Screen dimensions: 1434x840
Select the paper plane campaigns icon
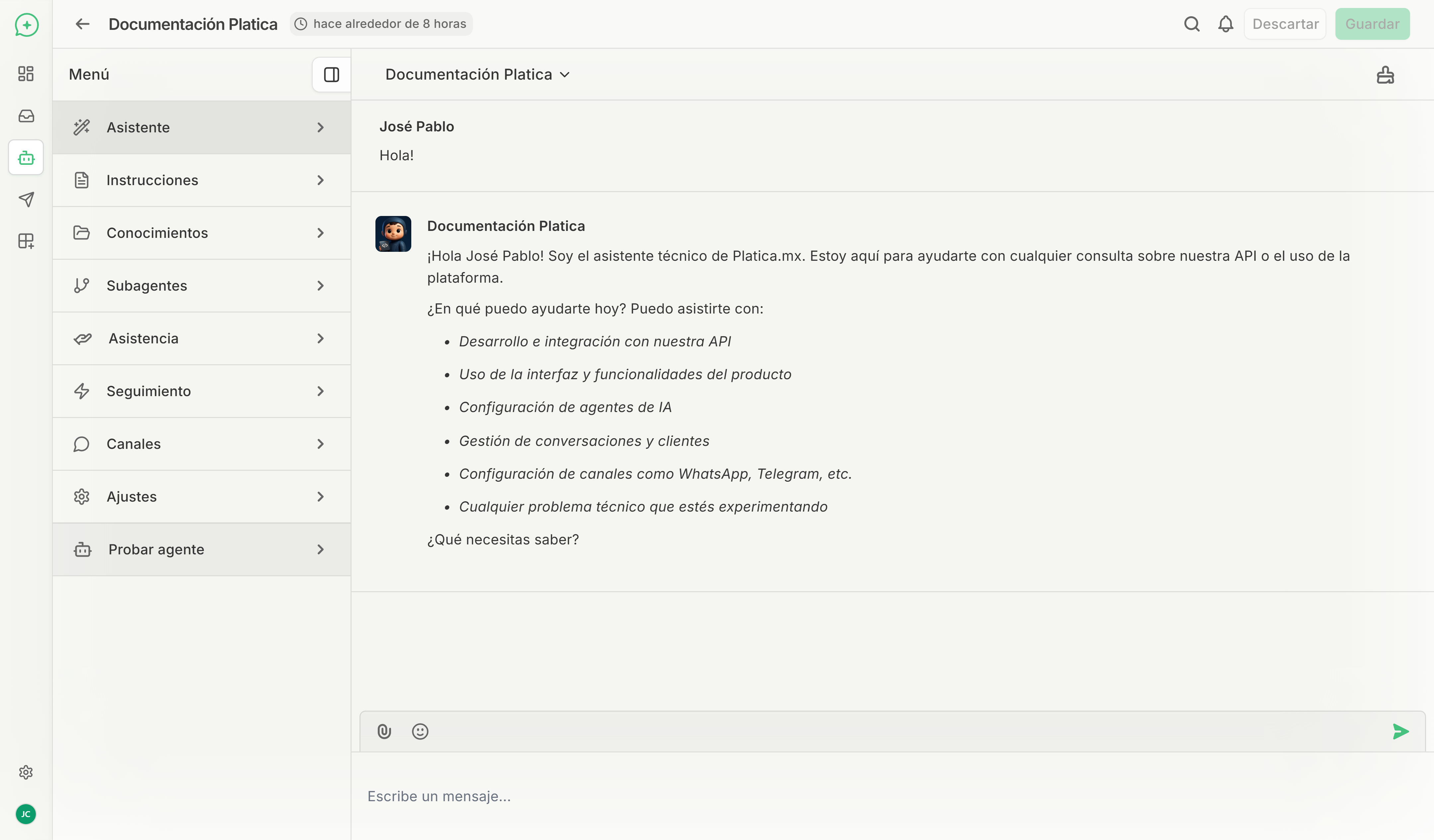click(x=26, y=199)
